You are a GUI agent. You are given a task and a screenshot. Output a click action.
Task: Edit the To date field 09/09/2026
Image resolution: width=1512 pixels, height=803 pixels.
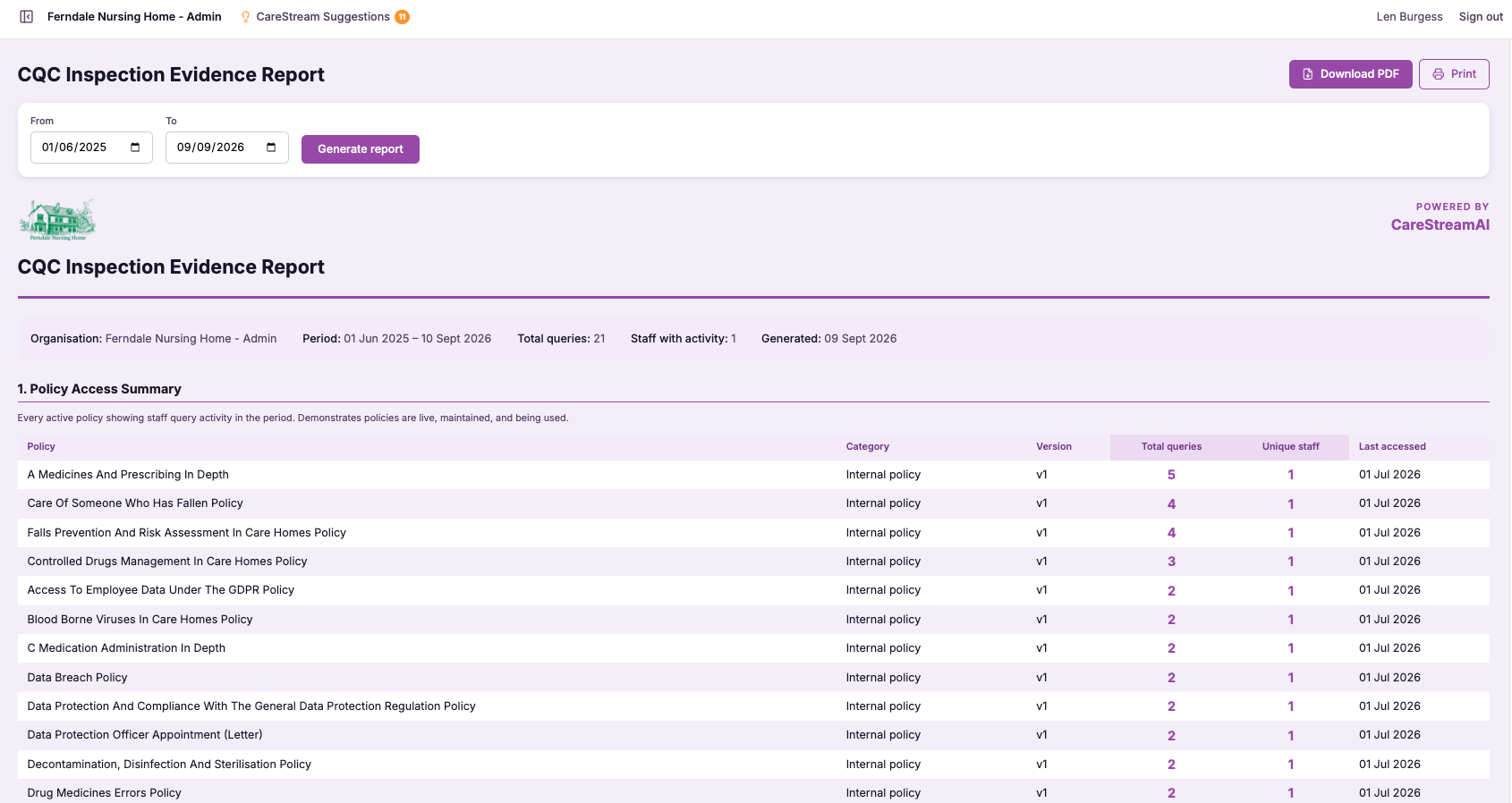click(x=227, y=148)
